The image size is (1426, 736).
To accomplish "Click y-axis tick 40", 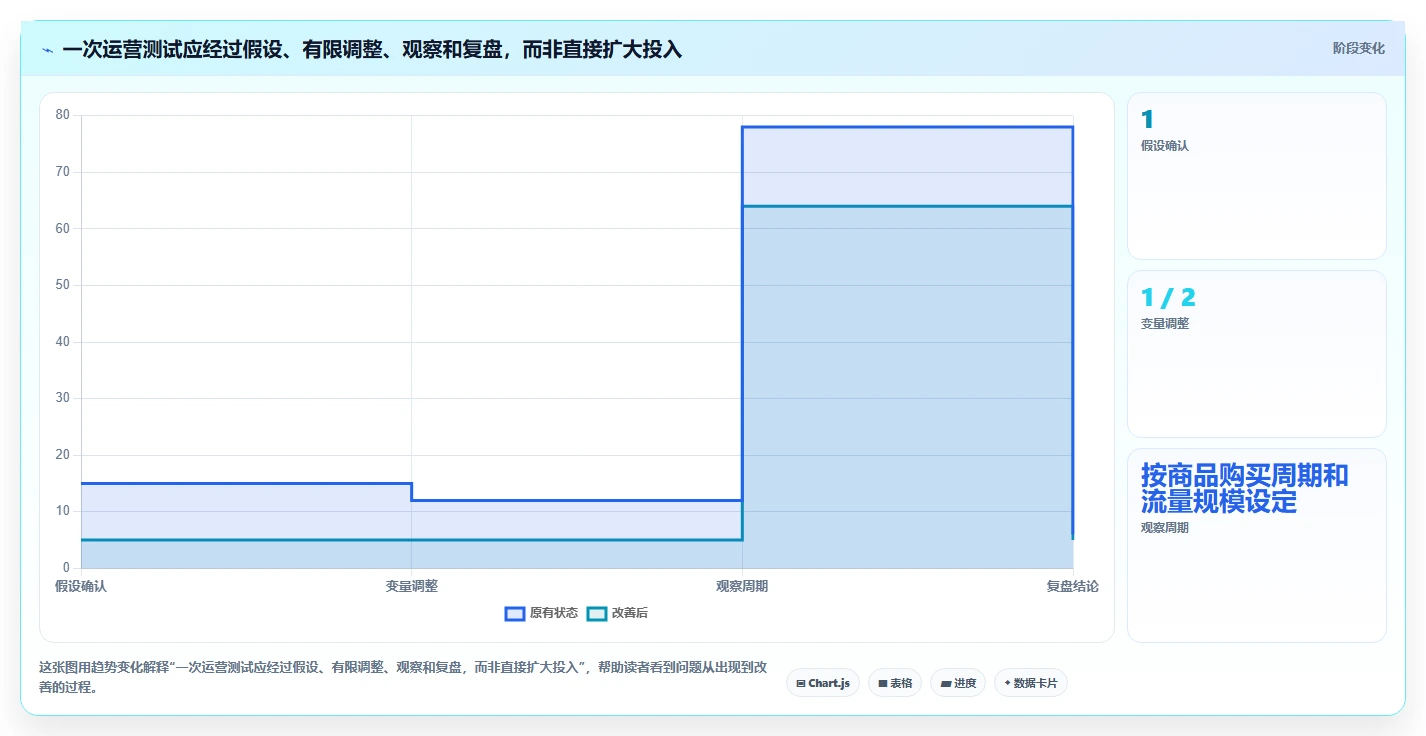I will [62, 342].
